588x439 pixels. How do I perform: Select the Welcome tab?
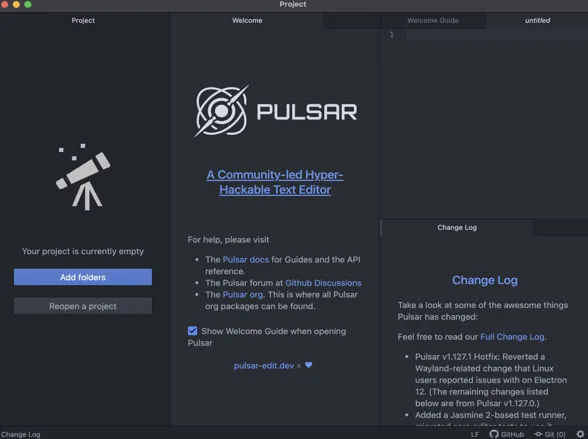point(247,20)
